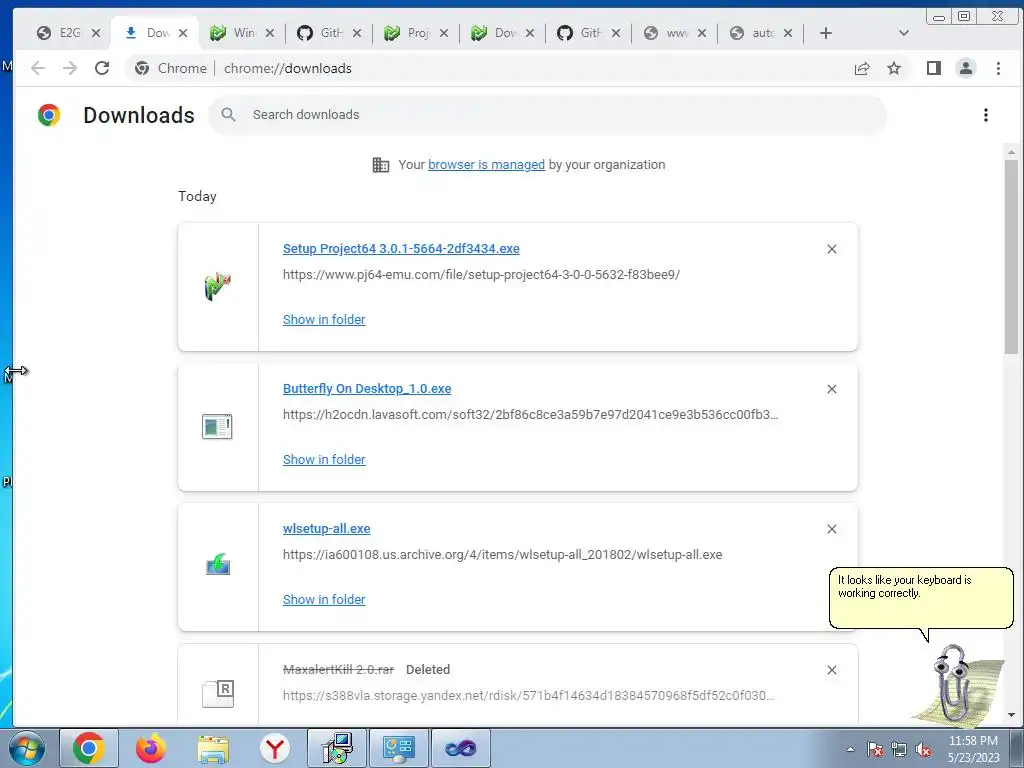Viewport: 1024px width, 768px height.
Task: Click the Project64 setup file icon
Action: pyautogui.click(x=217, y=287)
